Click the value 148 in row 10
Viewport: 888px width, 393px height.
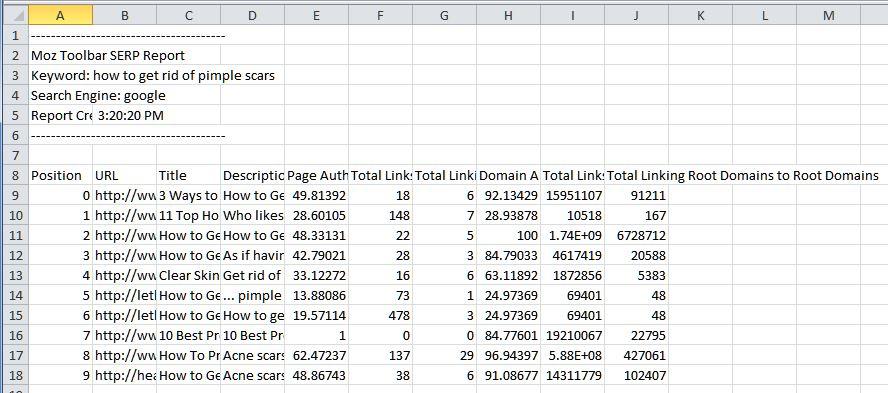click(381, 216)
